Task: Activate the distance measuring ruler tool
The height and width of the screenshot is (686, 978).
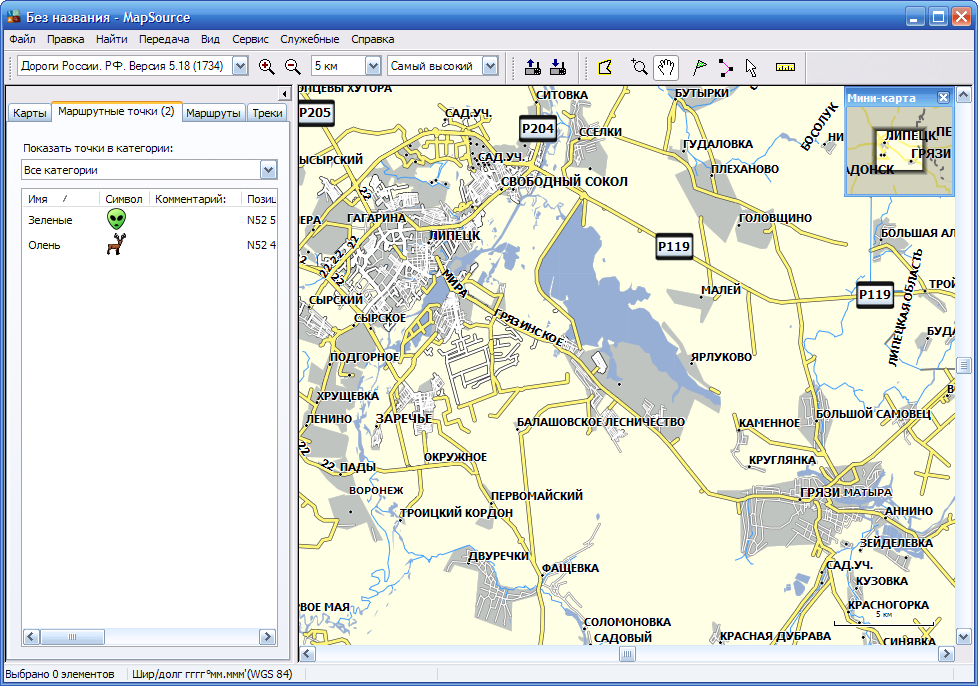Action: (785, 67)
